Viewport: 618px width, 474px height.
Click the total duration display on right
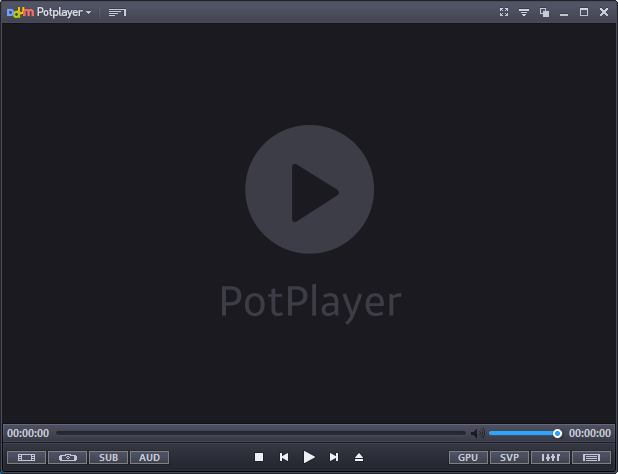(x=590, y=433)
